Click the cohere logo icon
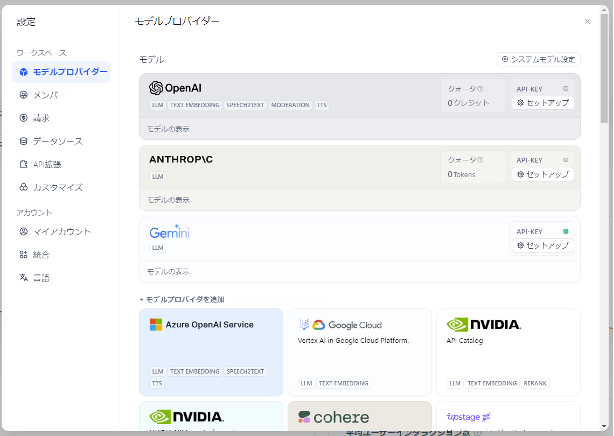 [x=304, y=417]
